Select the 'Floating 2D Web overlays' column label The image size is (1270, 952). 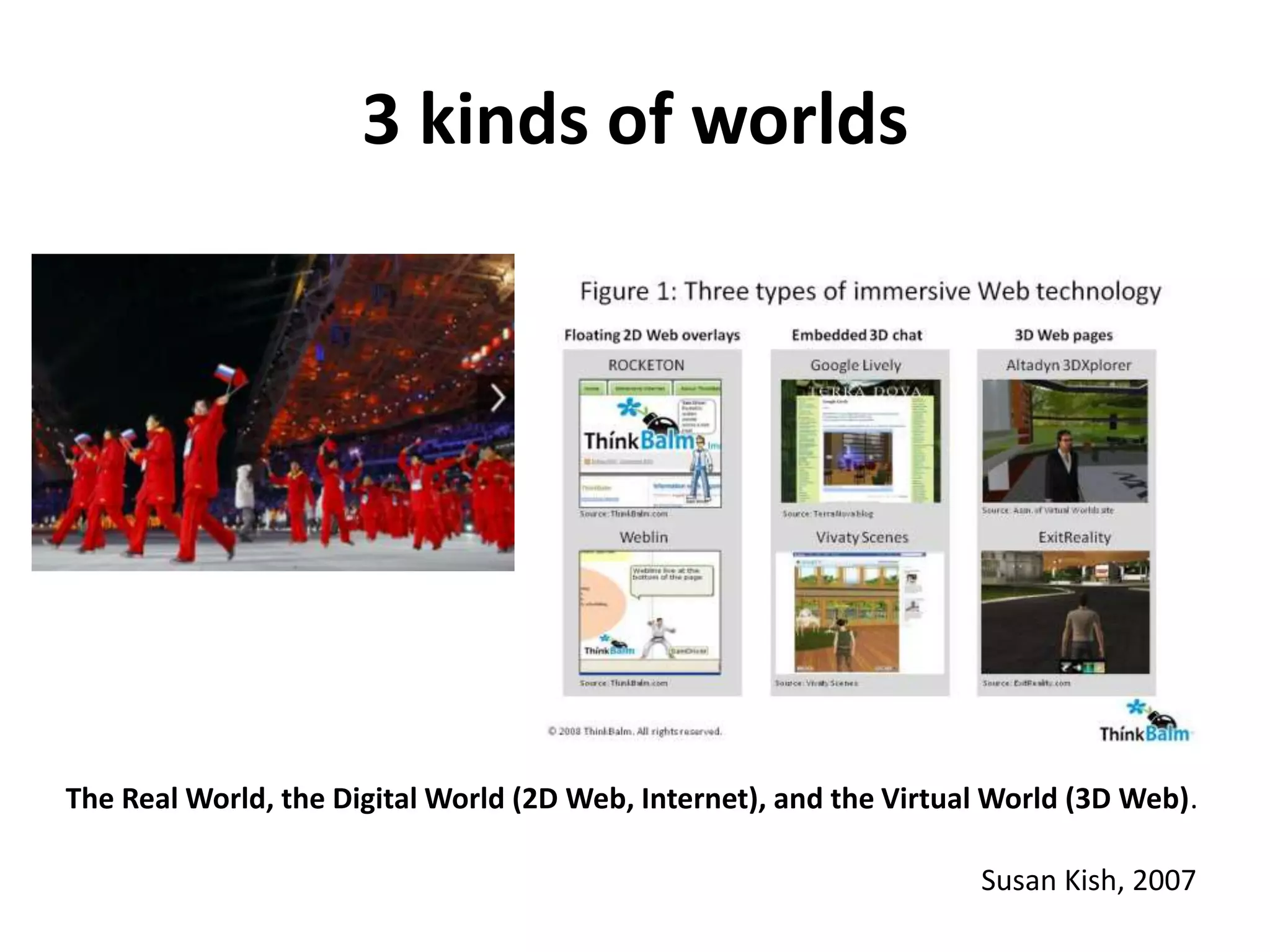652,335
